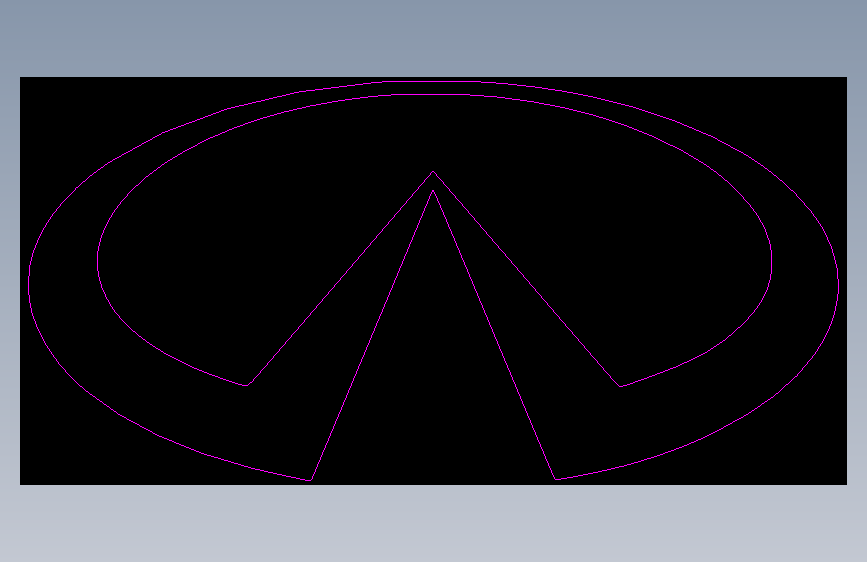Pick the right corner where the inner ellipse meets the diagonal
The height and width of the screenshot is (562, 867).
click(620, 386)
